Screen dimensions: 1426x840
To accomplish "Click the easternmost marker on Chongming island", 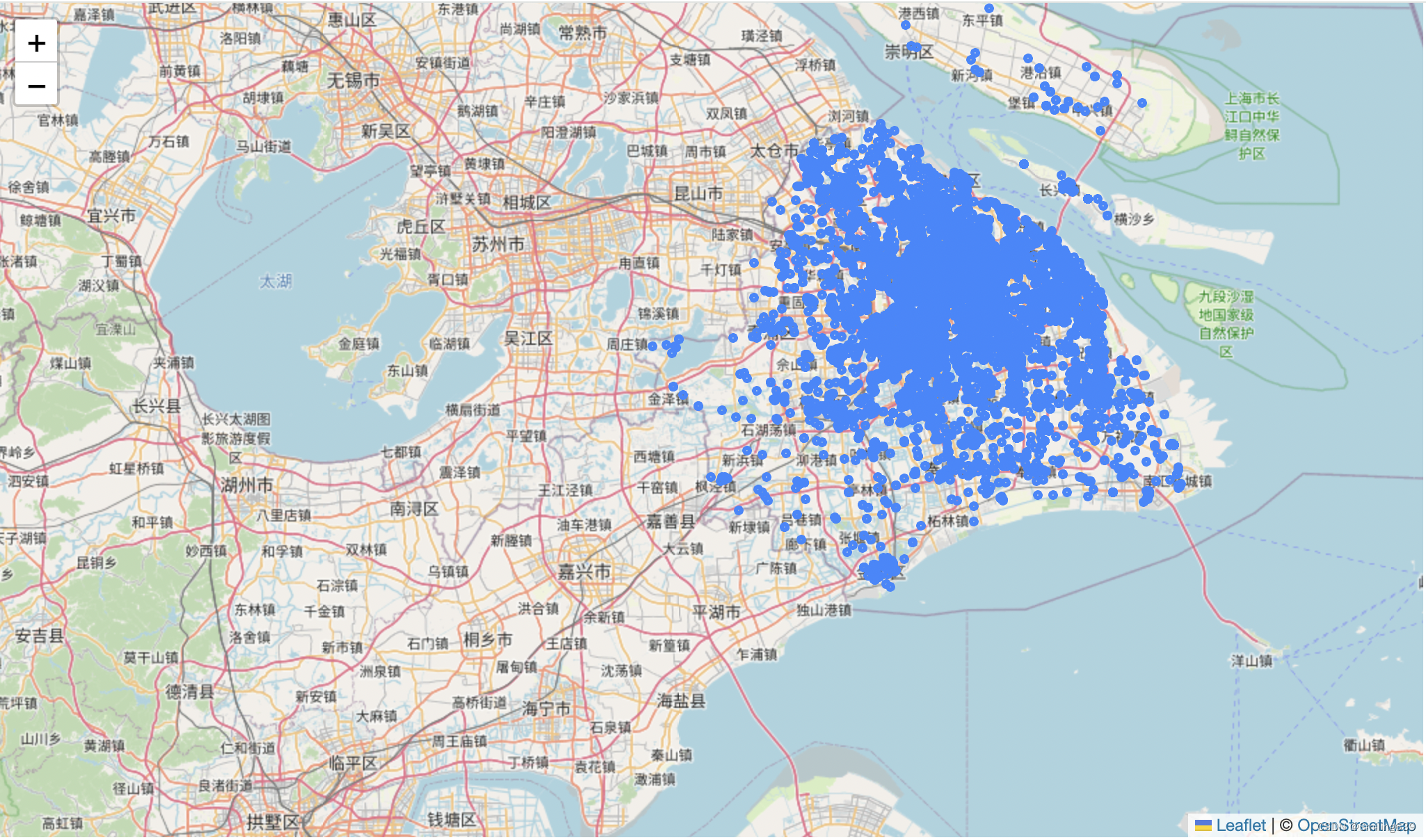I will [1141, 103].
